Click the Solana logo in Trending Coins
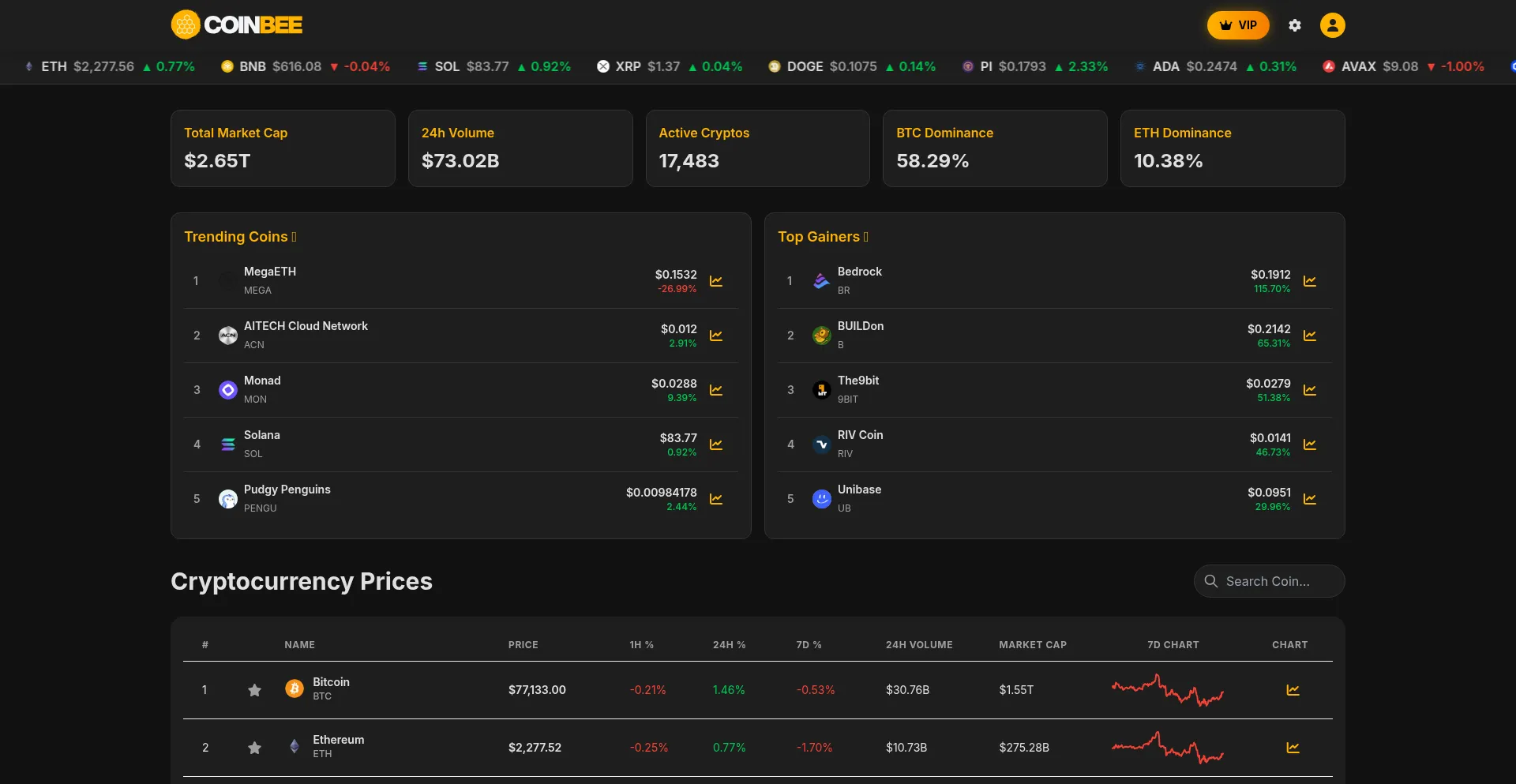The image size is (1516, 784). click(228, 445)
